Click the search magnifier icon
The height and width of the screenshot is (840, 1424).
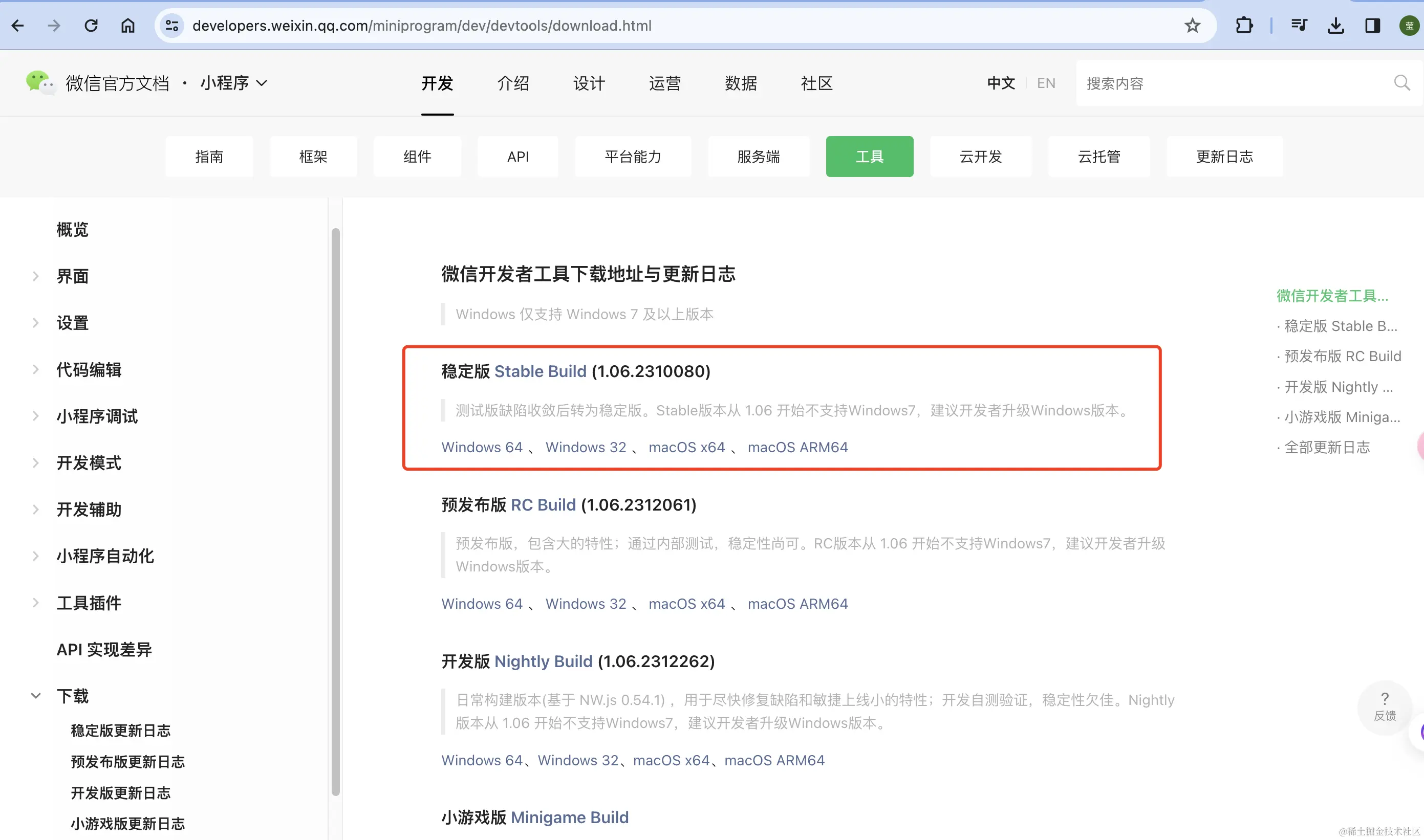(1402, 83)
